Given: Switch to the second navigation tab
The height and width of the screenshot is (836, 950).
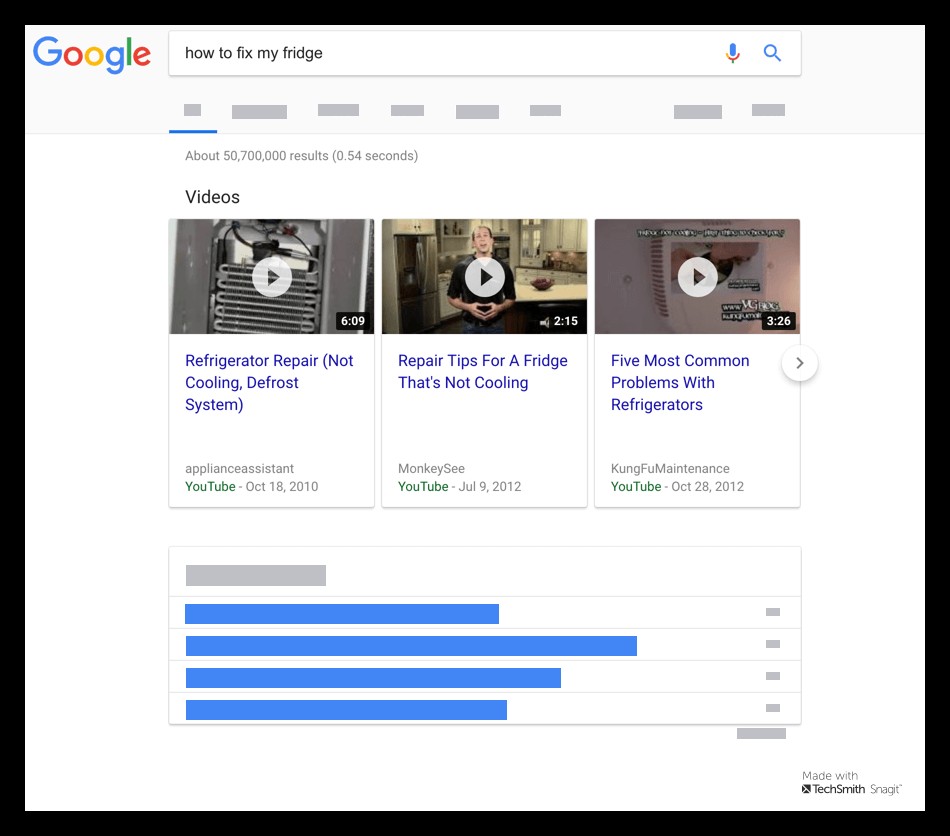Looking at the screenshot, I should coord(258,110).
